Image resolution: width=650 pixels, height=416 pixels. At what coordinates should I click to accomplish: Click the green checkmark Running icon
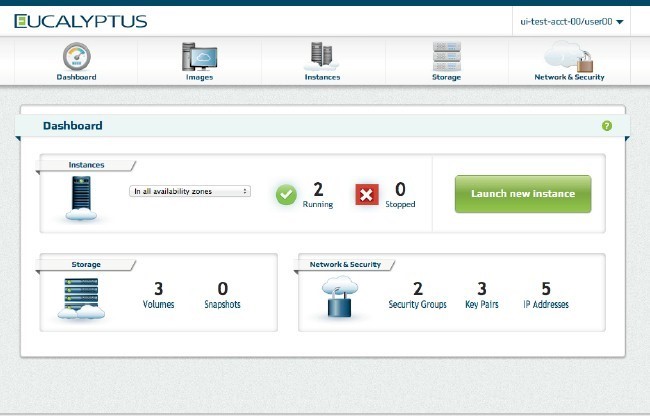[x=286, y=194]
